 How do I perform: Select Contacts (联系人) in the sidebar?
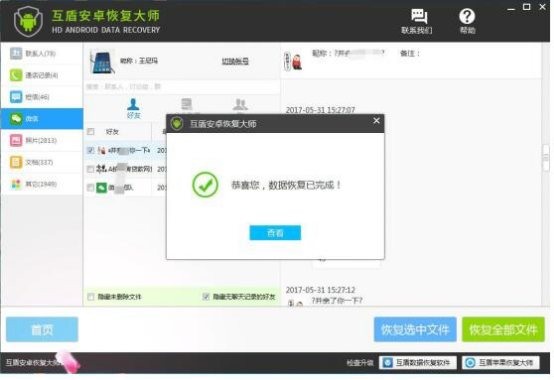coord(42,53)
